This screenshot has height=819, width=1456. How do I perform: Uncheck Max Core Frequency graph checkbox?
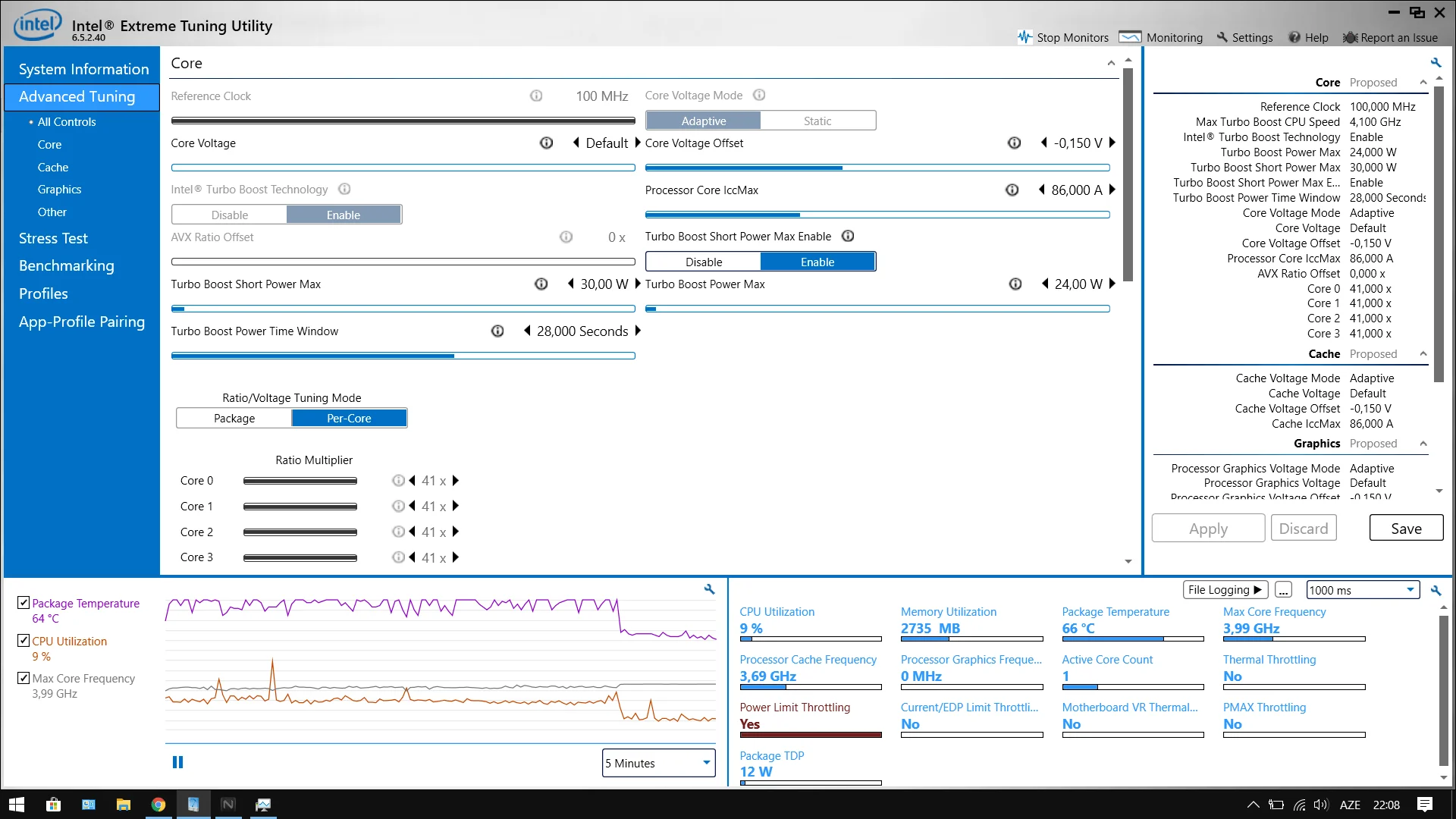[24, 678]
